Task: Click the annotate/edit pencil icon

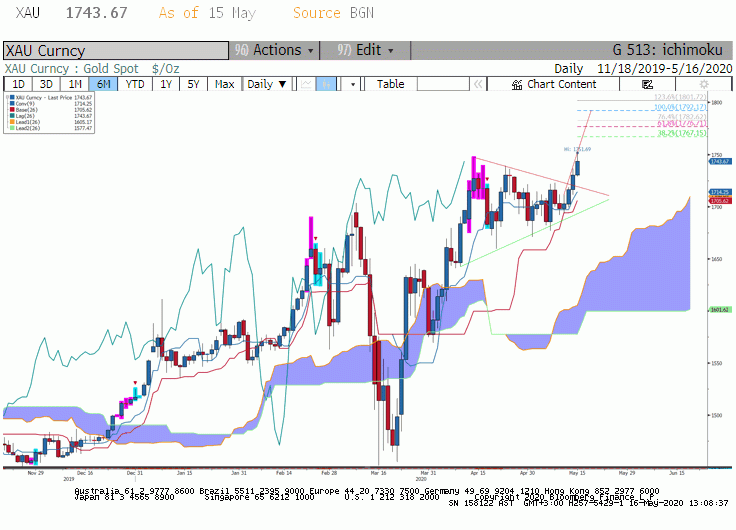Action: tap(647, 84)
